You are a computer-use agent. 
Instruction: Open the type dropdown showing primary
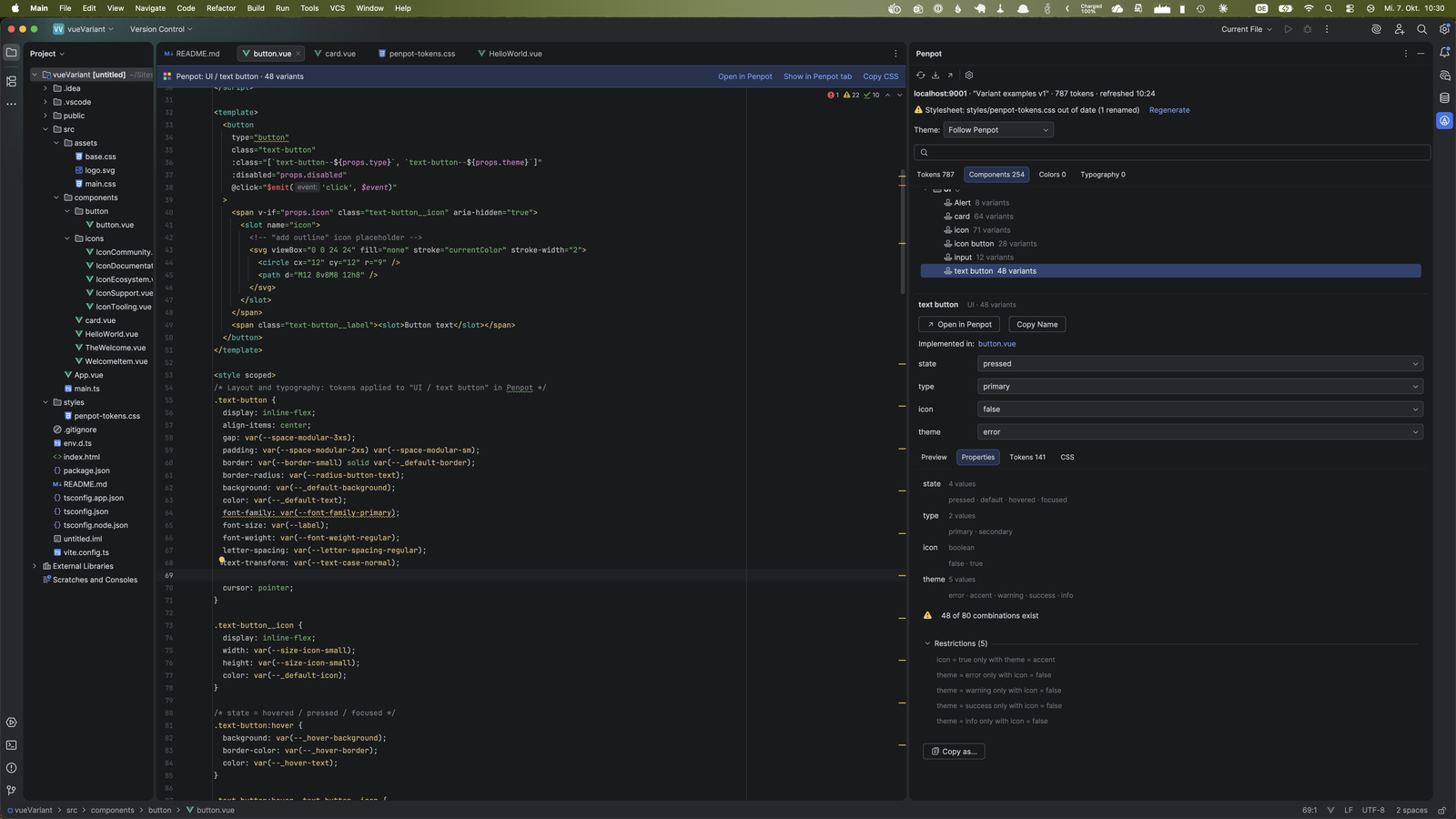(1200, 387)
